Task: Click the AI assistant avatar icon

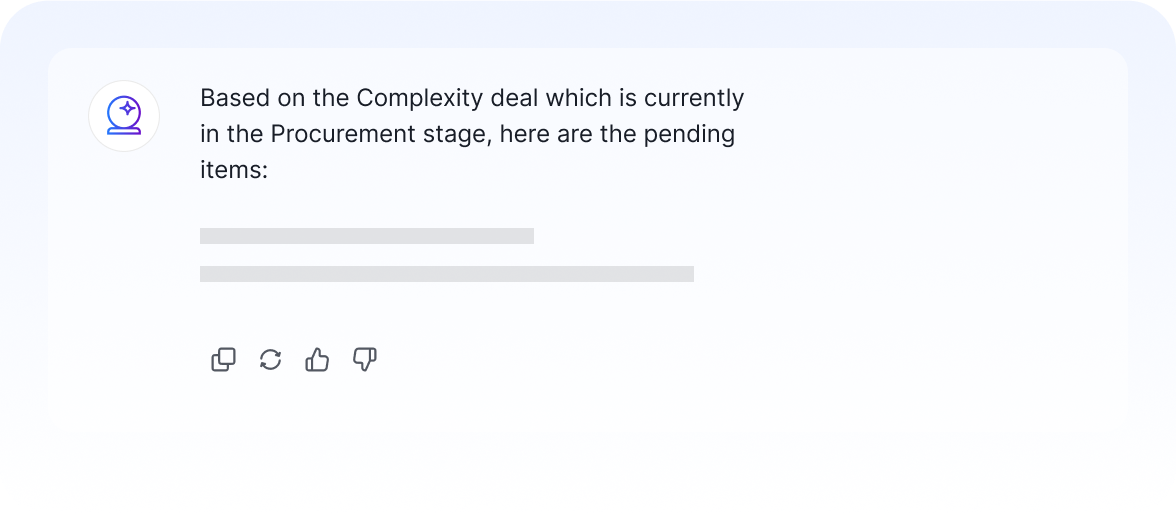Action: (124, 116)
